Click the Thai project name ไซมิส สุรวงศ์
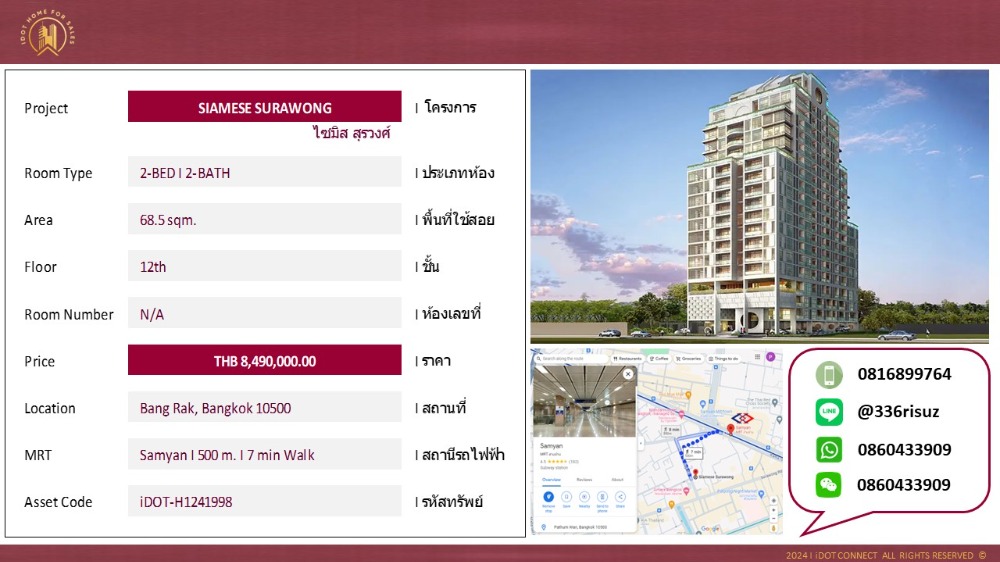 351,133
